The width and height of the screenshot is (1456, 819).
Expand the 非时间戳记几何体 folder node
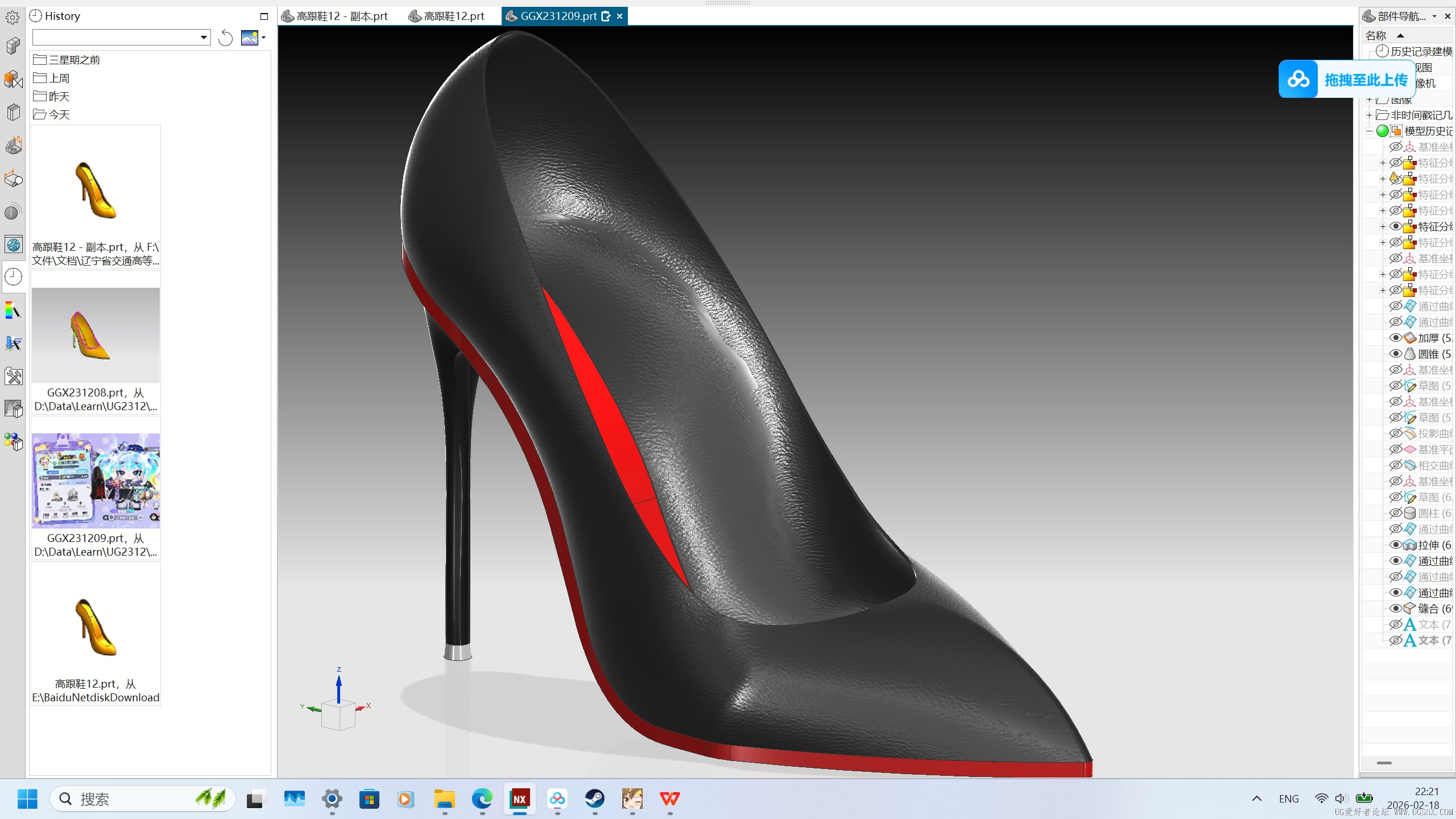[x=1370, y=115]
